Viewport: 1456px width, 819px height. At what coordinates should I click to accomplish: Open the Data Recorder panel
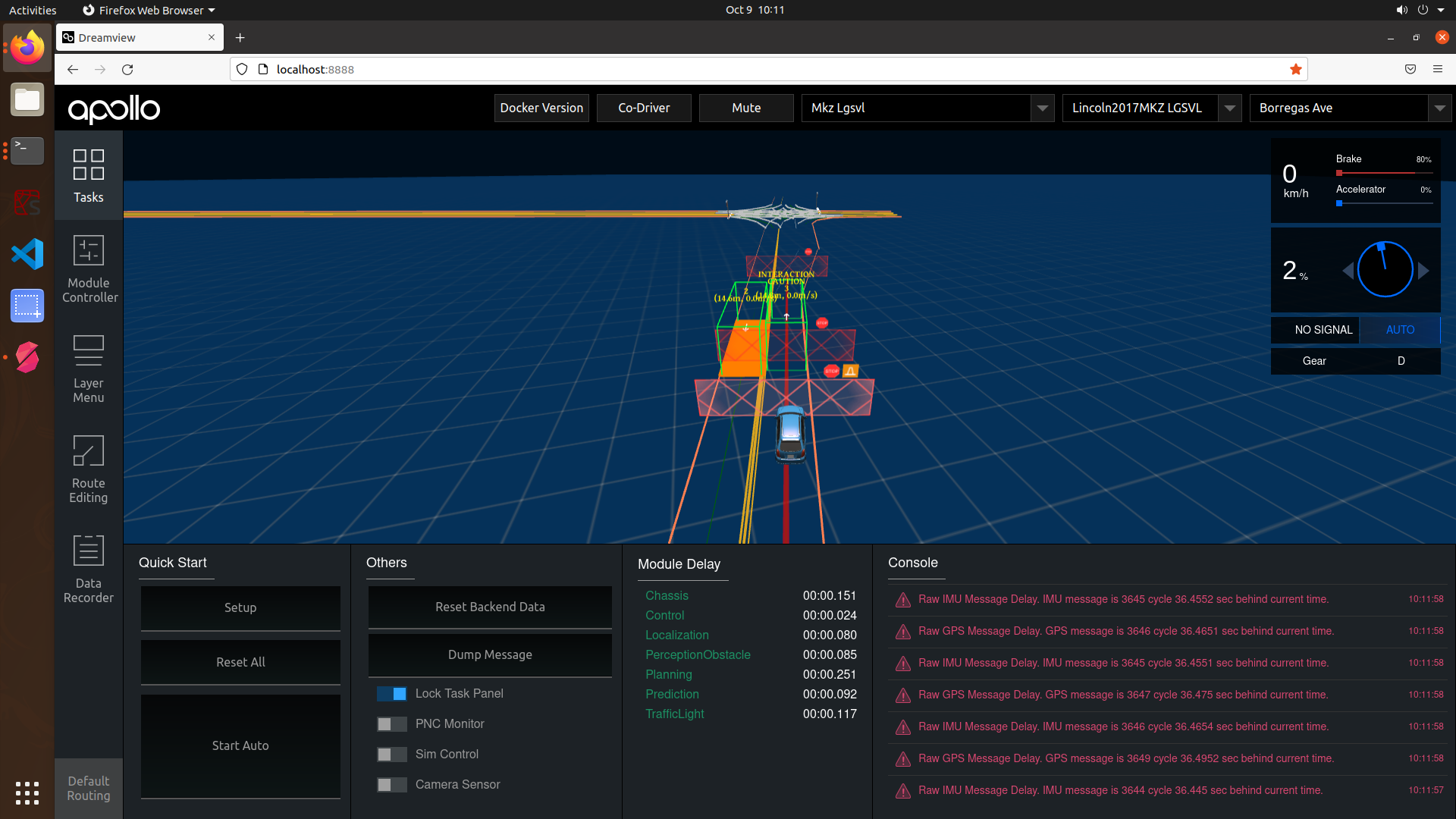pos(89,570)
